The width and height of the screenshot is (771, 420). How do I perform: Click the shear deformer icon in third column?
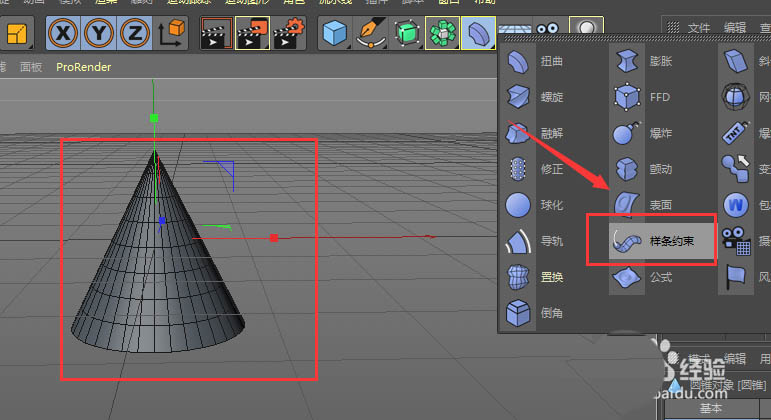[736, 61]
